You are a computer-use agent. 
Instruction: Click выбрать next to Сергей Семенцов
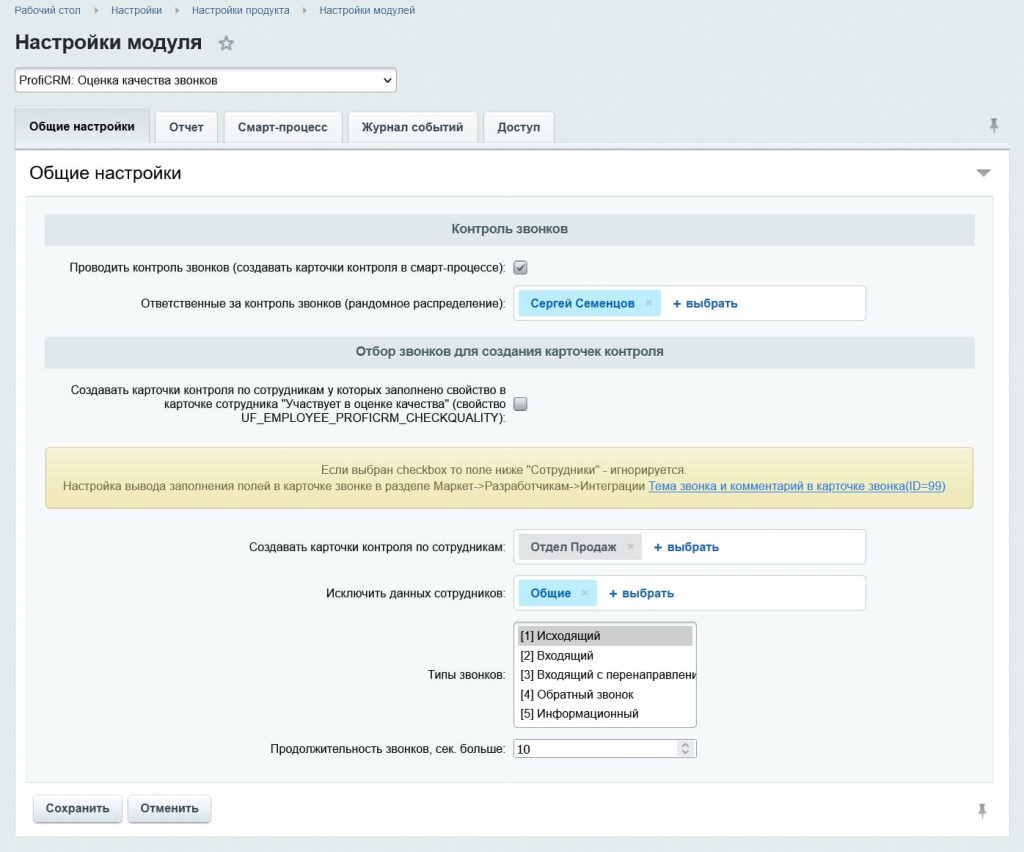pos(705,303)
